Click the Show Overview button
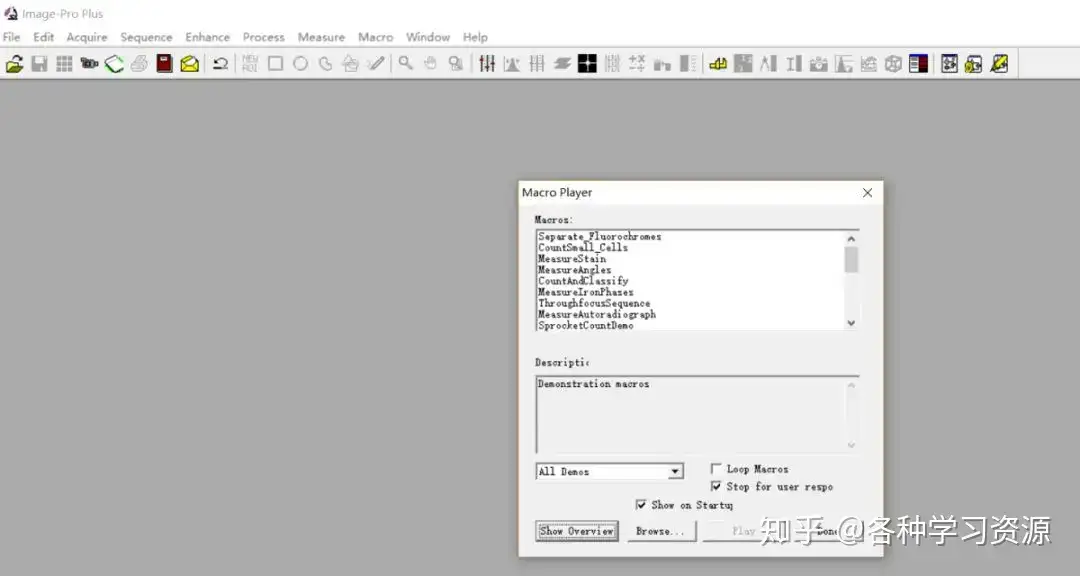The width and height of the screenshot is (1080, 576). pyautogui.click(x=577, y=531)
